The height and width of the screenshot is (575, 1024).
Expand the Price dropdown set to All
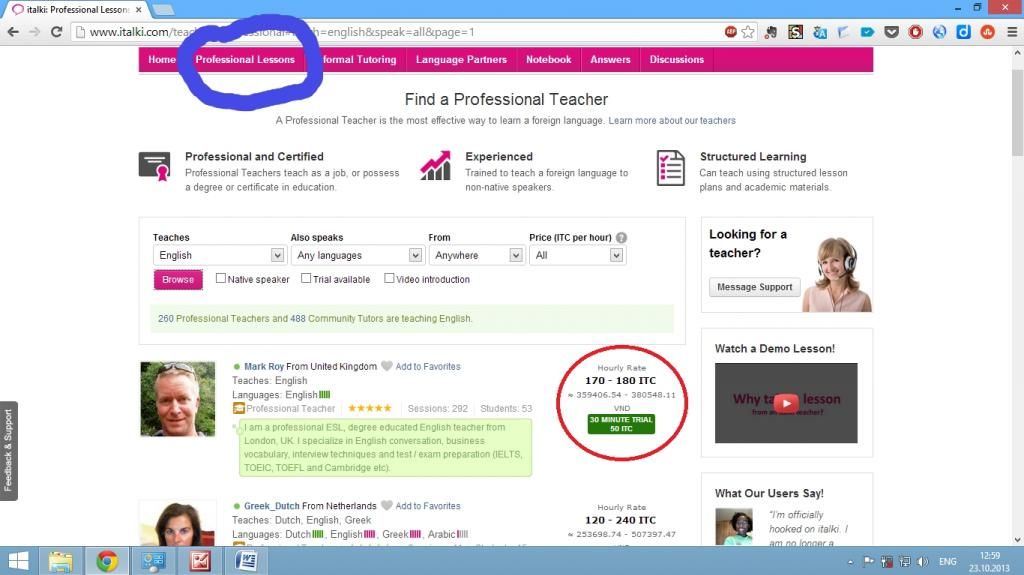(x=577, y=255)
